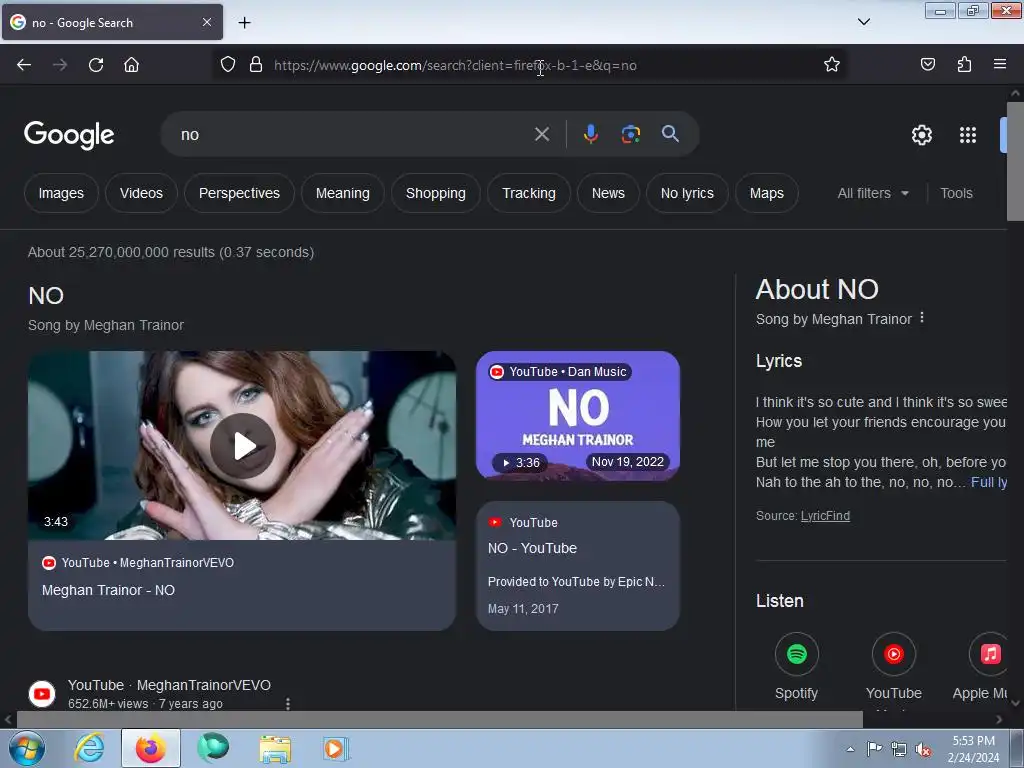Listen on Spotify icon
This screenshot has width=1024, height=768.
797,654
